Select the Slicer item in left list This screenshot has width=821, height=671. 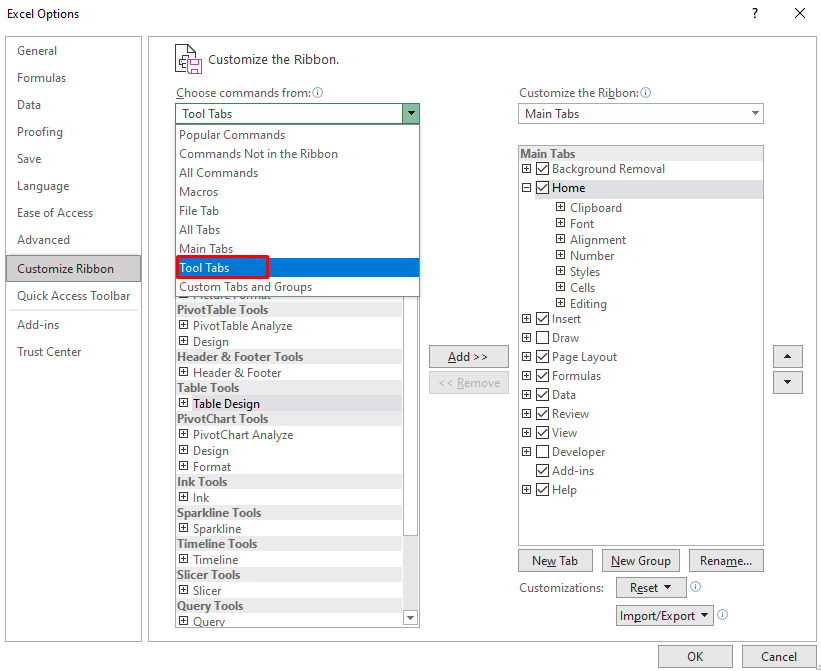(207, 590)
